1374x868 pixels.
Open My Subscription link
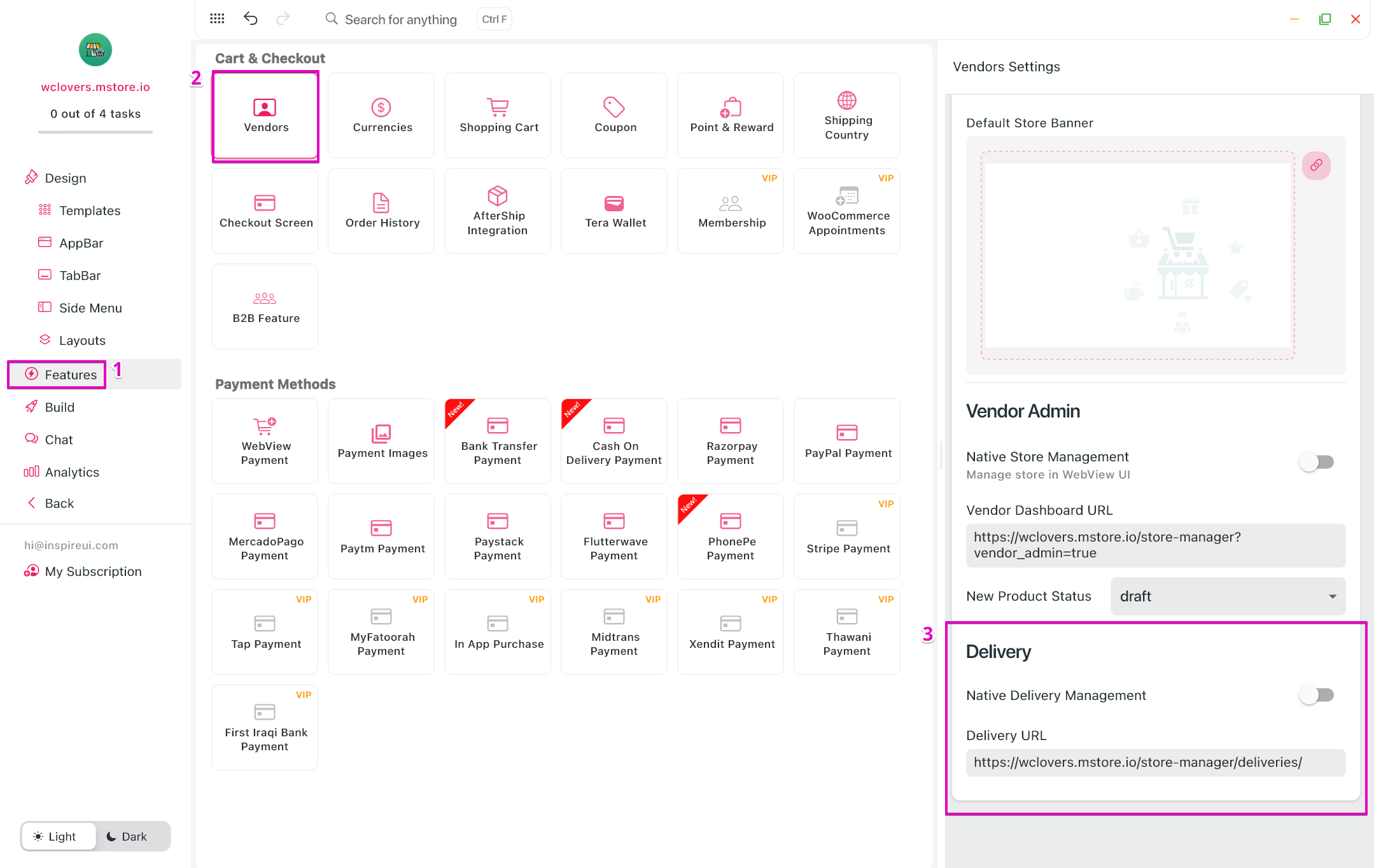click(93, 571)
